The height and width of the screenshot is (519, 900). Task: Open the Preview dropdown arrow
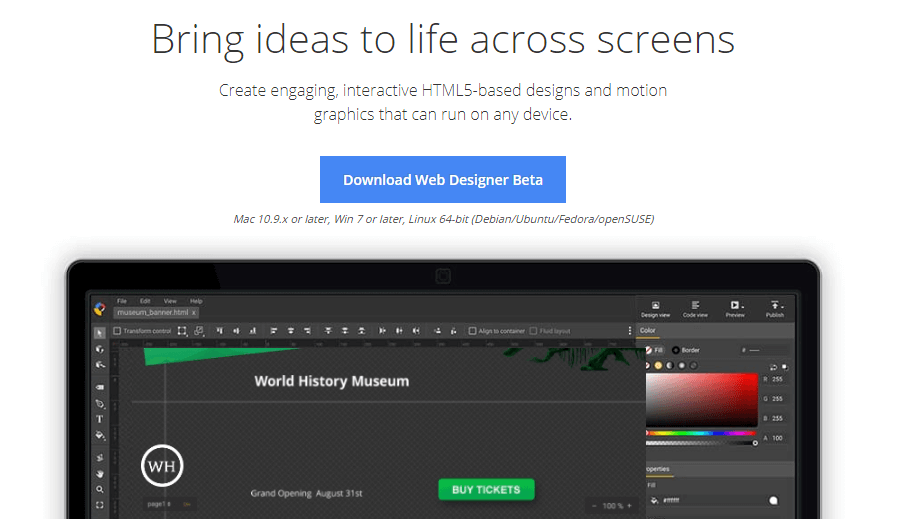pos(743,306)
